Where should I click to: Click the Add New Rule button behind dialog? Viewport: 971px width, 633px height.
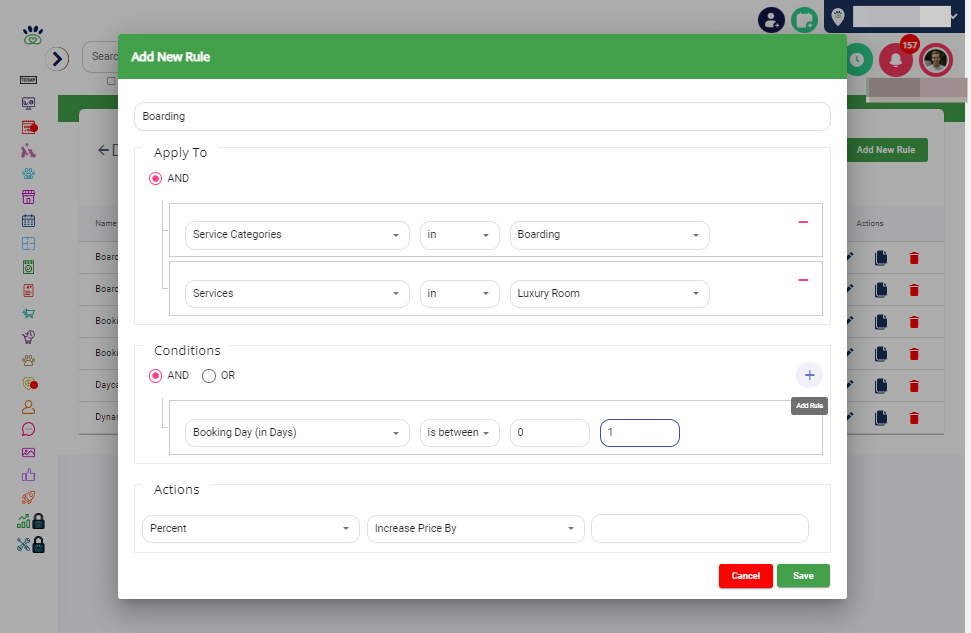click(886, 150)
